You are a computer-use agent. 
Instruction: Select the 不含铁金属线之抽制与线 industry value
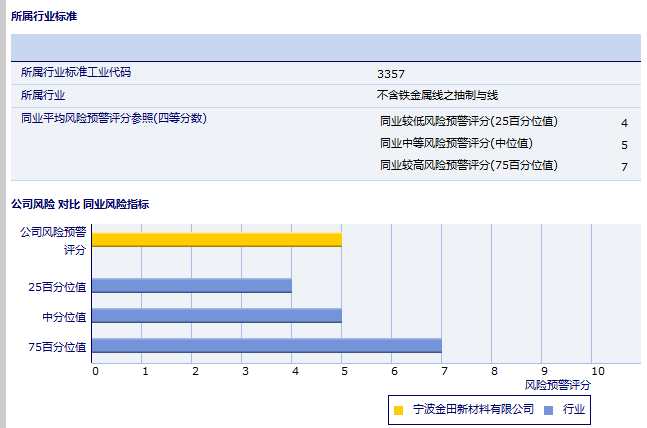(437, 96)
